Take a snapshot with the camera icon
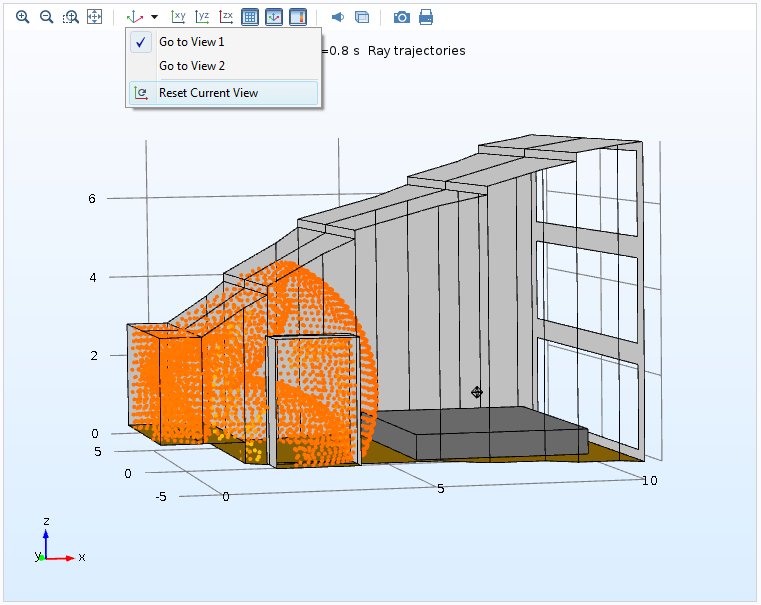761x605 pixels. pyautogui.click(x=401, y=17)
